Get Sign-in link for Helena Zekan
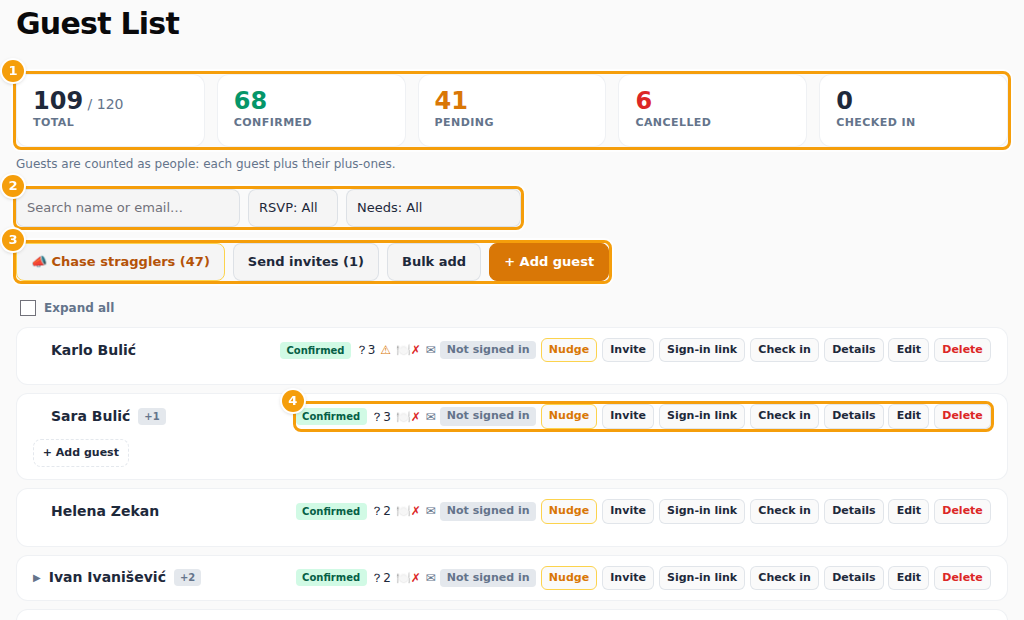The image size is (1024, 620). 702,511
